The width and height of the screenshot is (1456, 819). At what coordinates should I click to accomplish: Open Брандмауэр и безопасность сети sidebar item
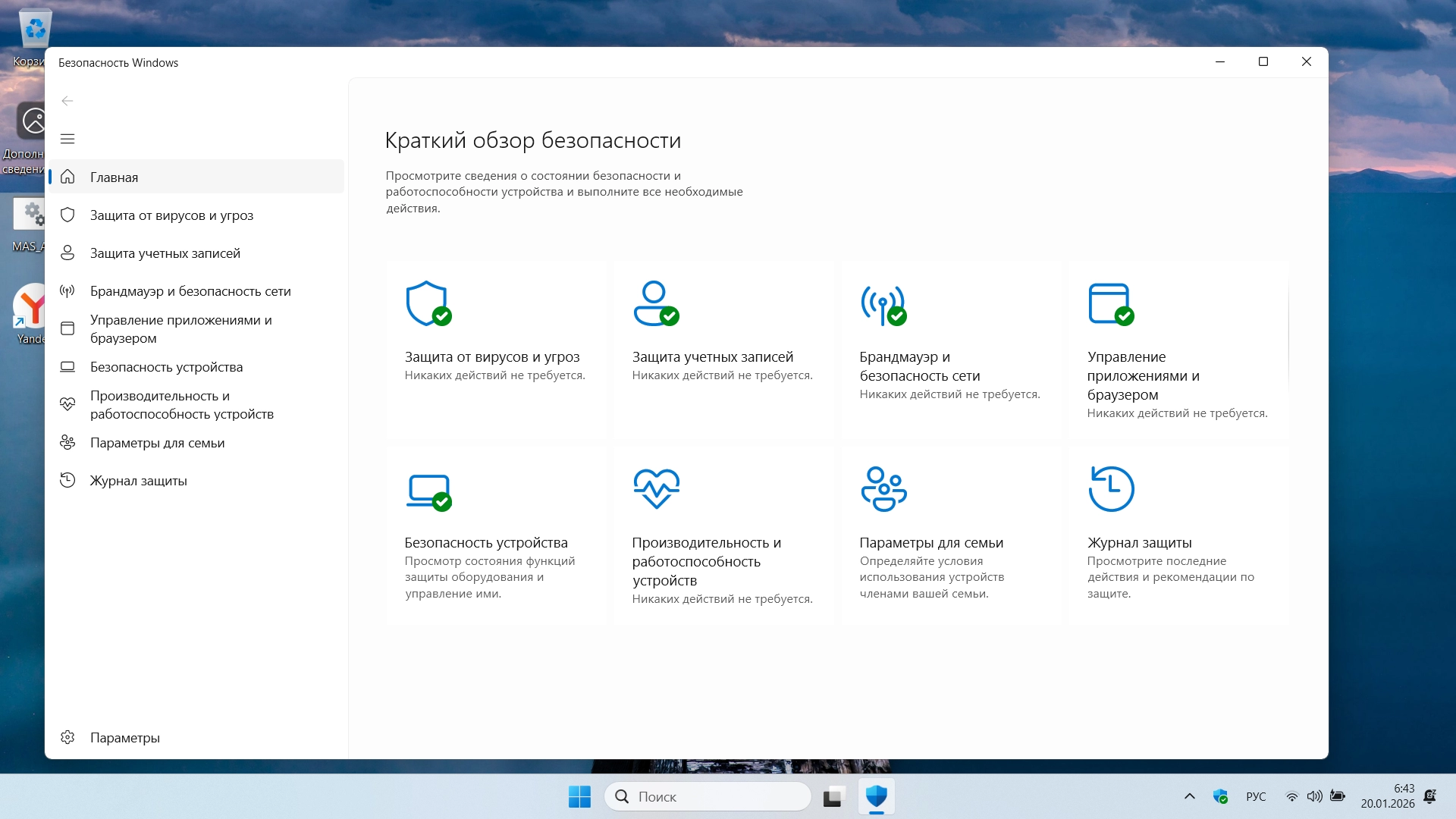pos(190,291)
